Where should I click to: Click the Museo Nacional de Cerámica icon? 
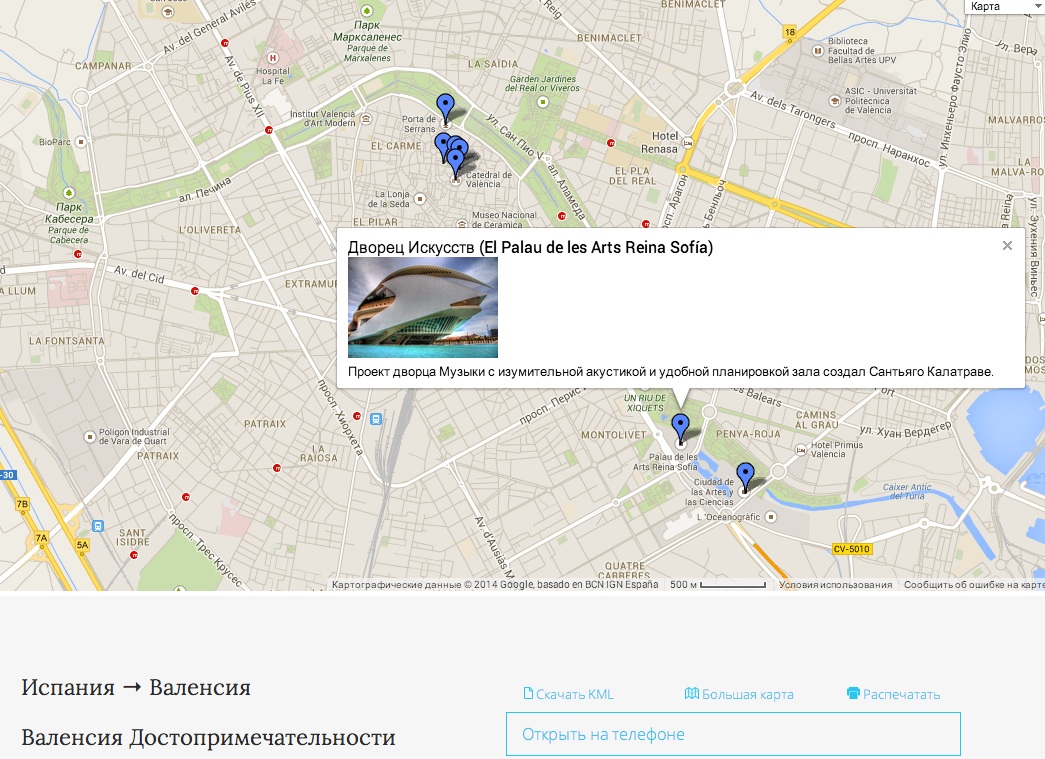coord(462,223)
